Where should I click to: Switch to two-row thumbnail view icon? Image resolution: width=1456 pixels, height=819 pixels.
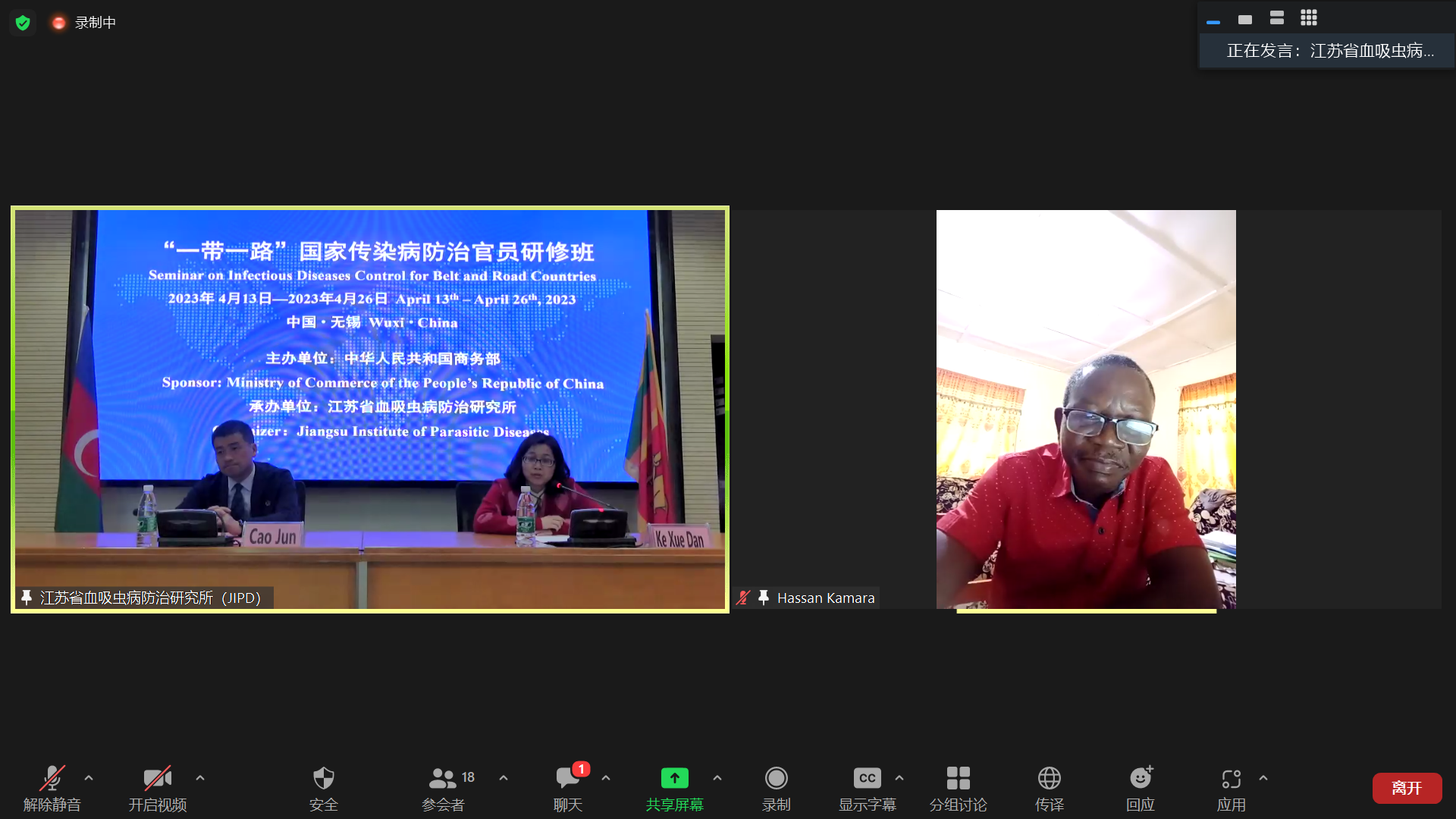coord(1277,17)
